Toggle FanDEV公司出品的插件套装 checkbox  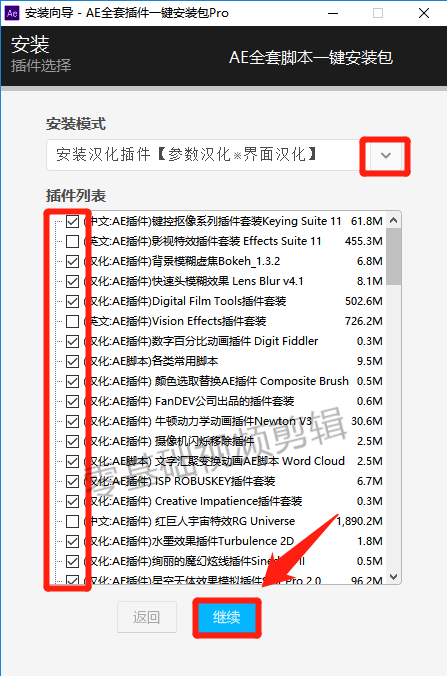coord(72,401)
